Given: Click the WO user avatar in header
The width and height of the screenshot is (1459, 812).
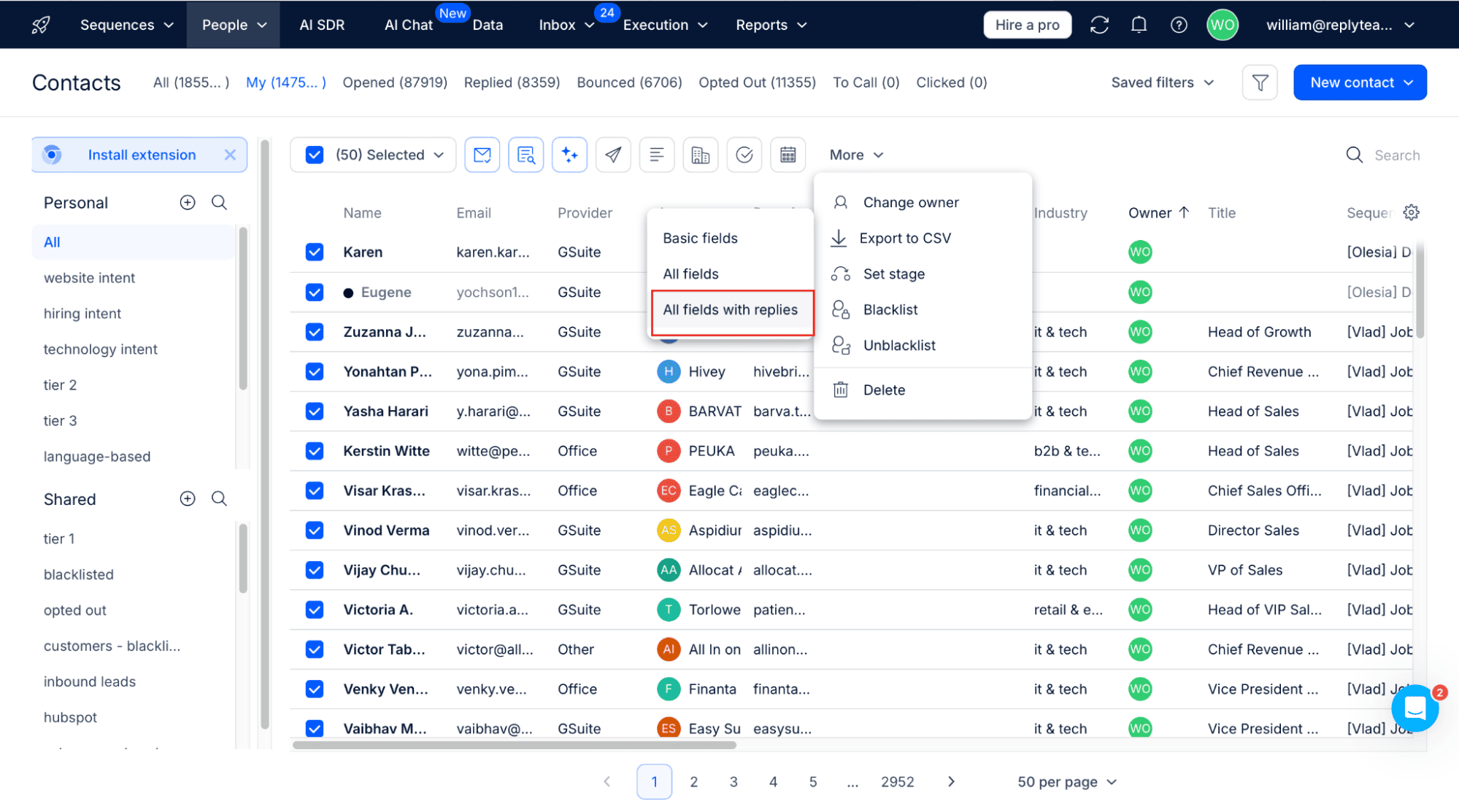Looking at the screenshot, I should click(1223, 25).
